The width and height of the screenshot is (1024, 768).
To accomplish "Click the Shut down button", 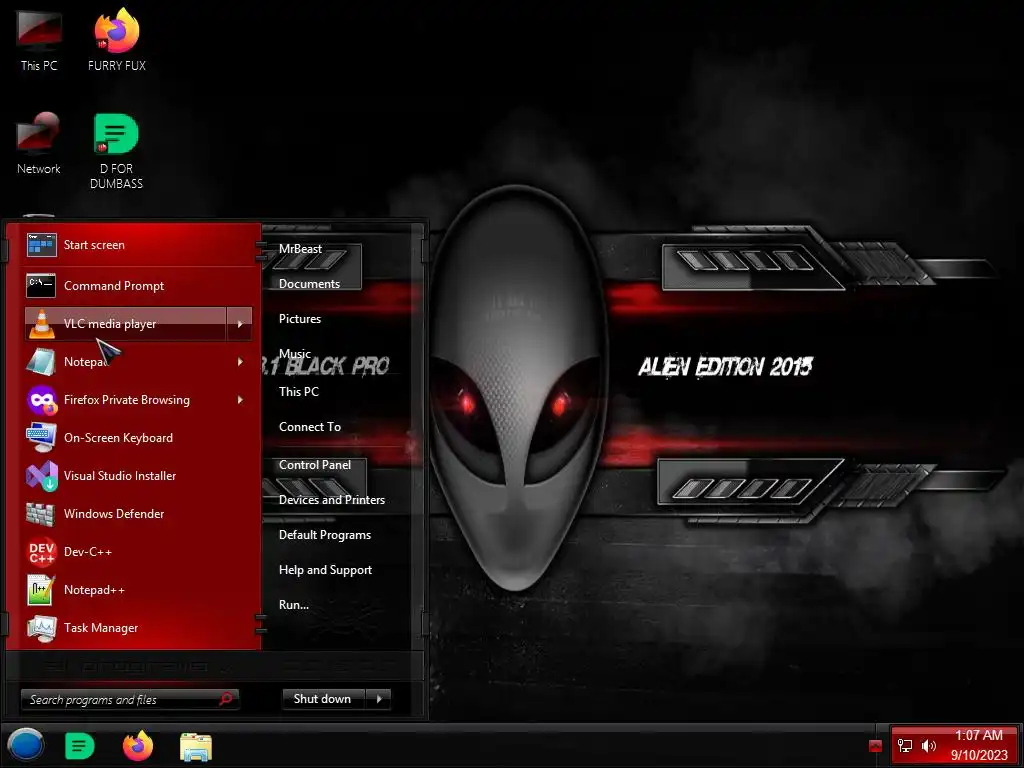I will [325, 699].
